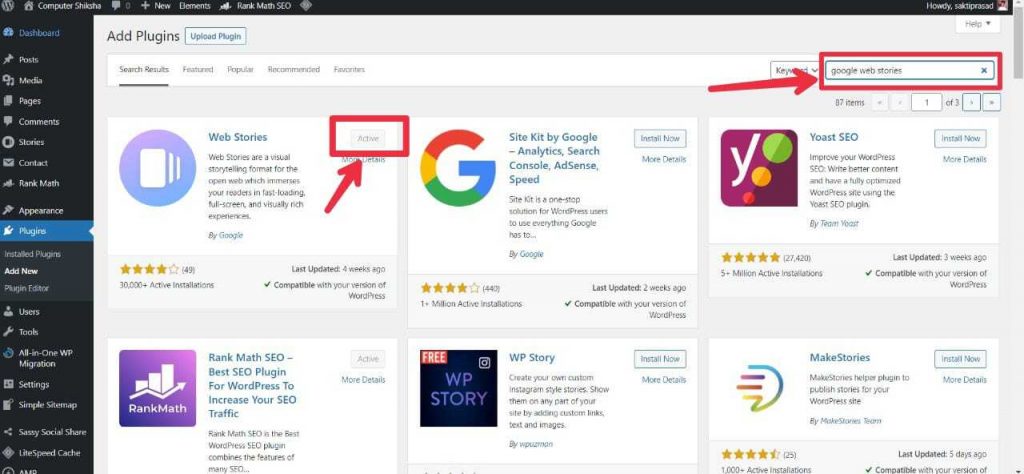Viewport: 1024px width, 474px height.
Task: Open Elements in the admin bar
Action: (195, 6)
